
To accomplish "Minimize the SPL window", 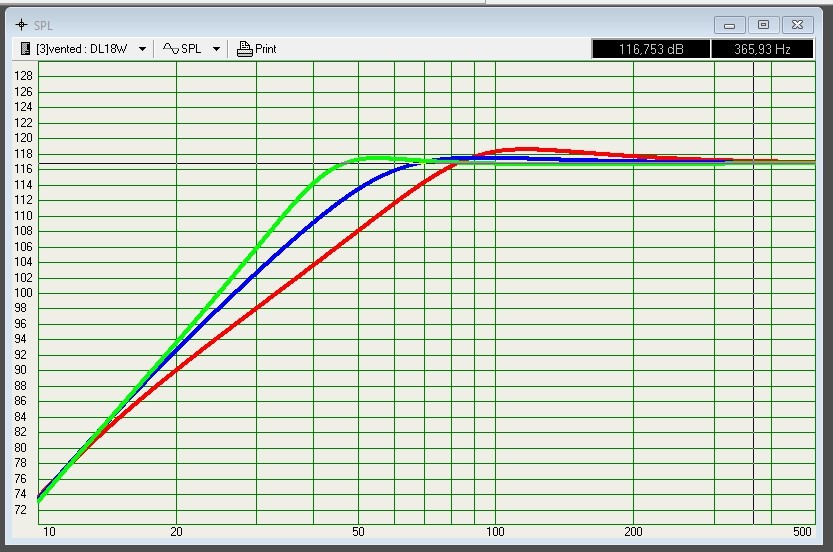I will tap(729, 25).
